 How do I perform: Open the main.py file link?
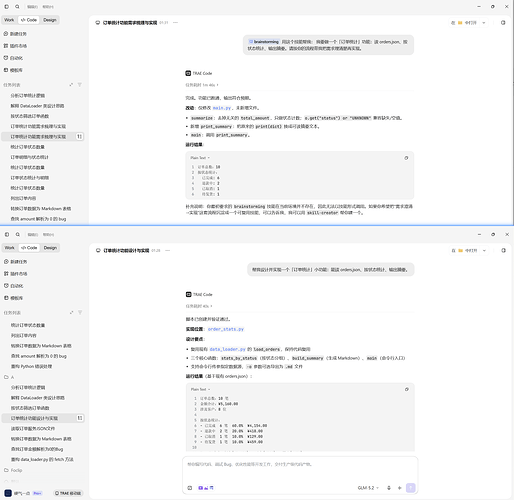(222, 108)
